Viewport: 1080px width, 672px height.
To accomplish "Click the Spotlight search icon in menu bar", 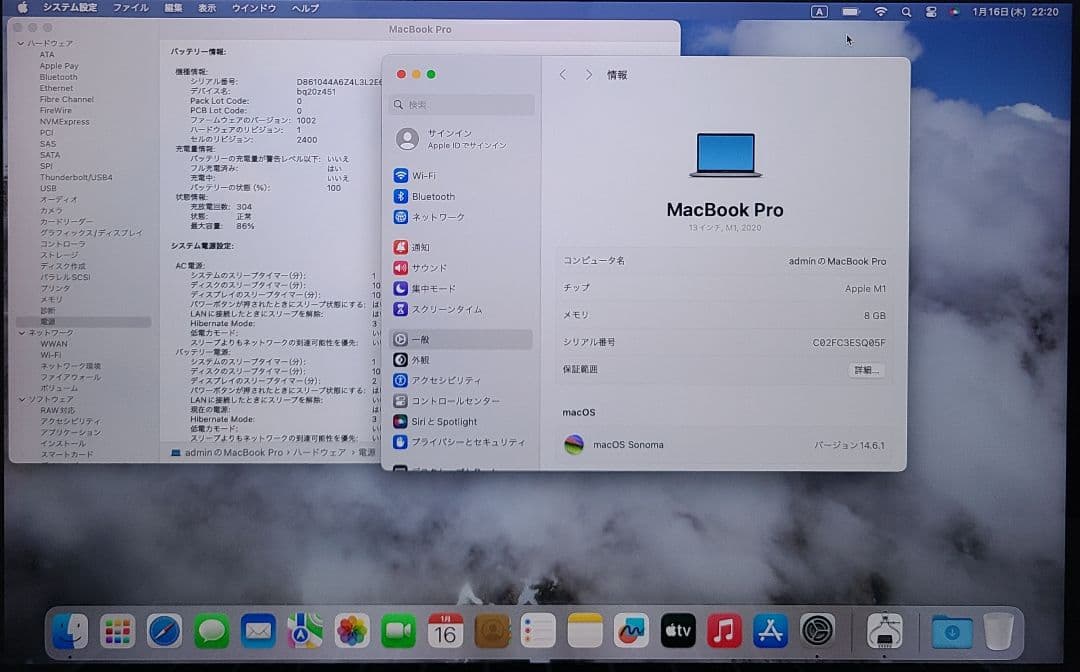I will [904, 9].
